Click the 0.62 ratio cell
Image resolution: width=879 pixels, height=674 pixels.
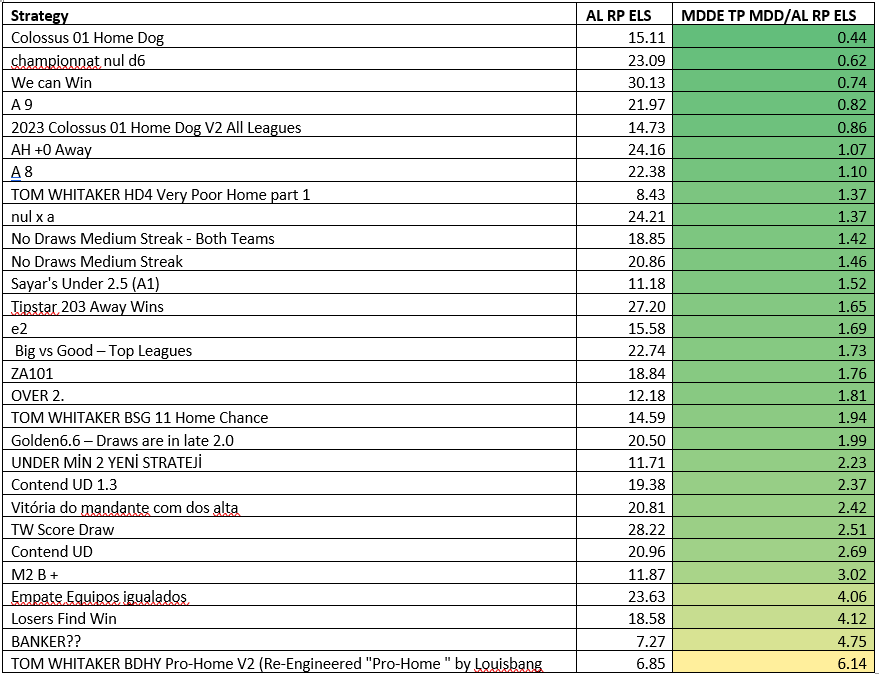(773, 60)
